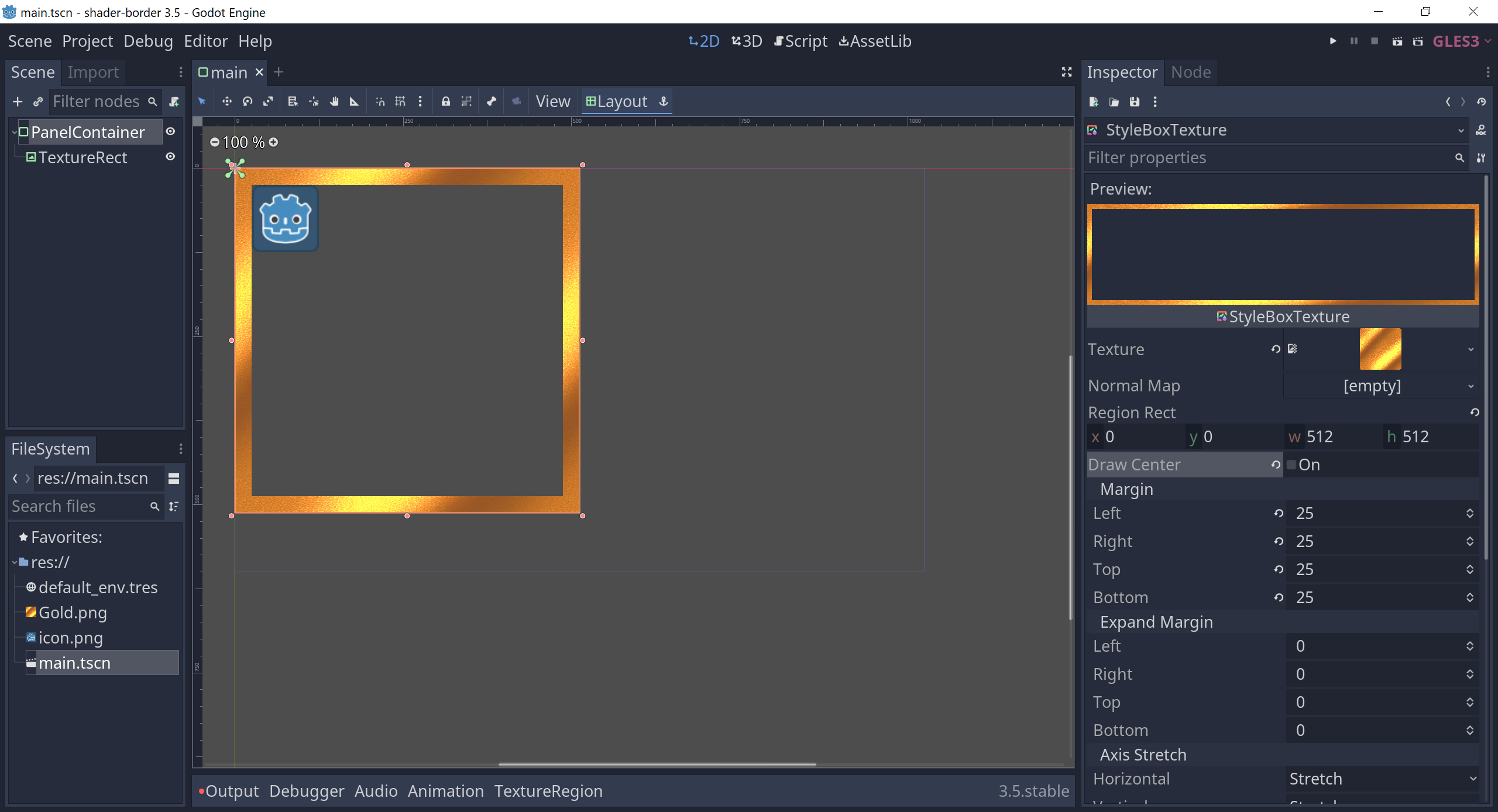The width and height of the screenshot is (1498, 812).
Task: Save the current resource in the Inspector
Action: point(1134,102)
